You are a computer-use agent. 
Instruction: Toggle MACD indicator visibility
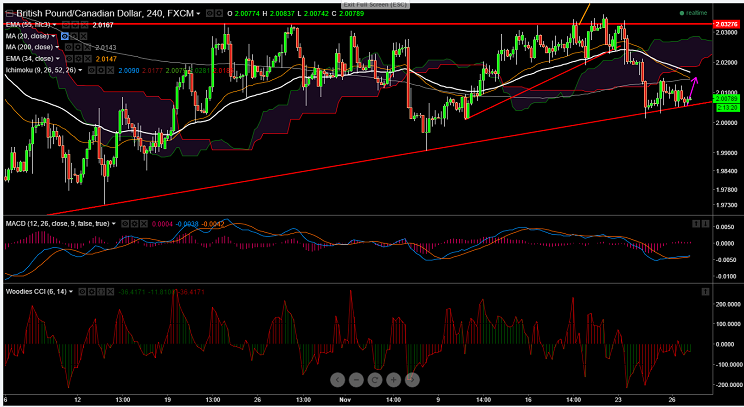(x=125, y=224)
